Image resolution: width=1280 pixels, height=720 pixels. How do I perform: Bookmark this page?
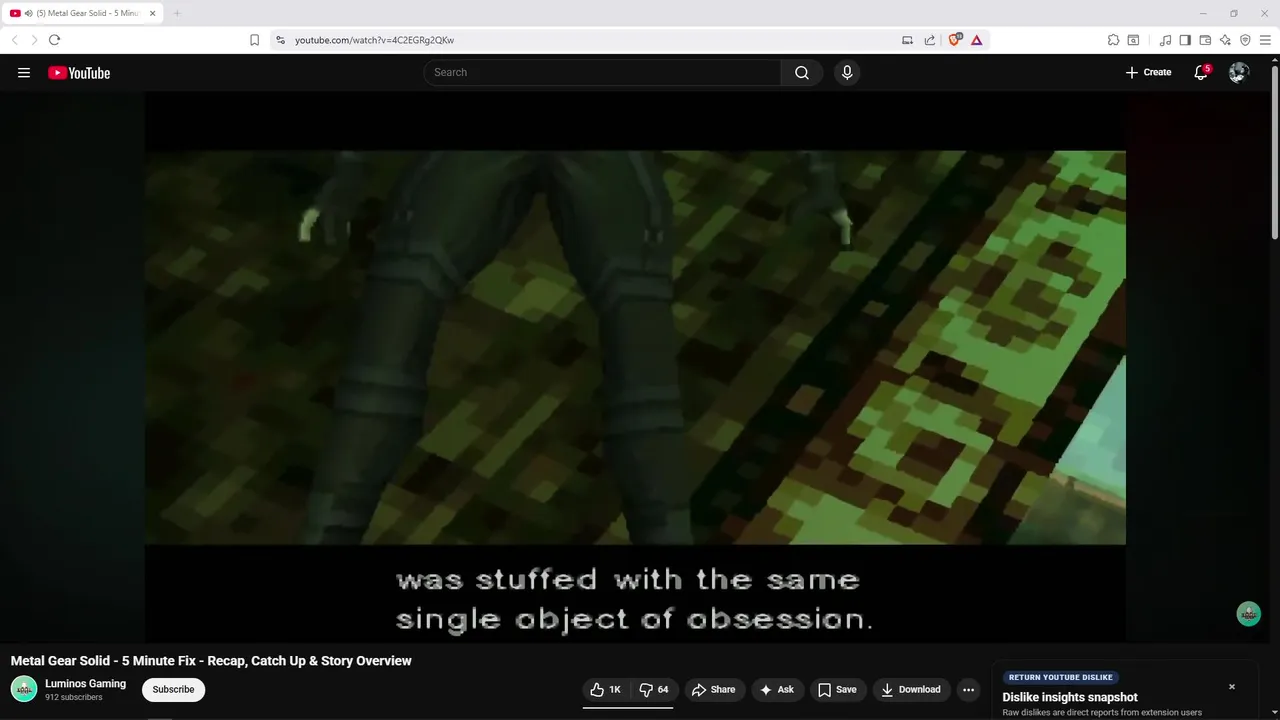[x=254, y=40]
